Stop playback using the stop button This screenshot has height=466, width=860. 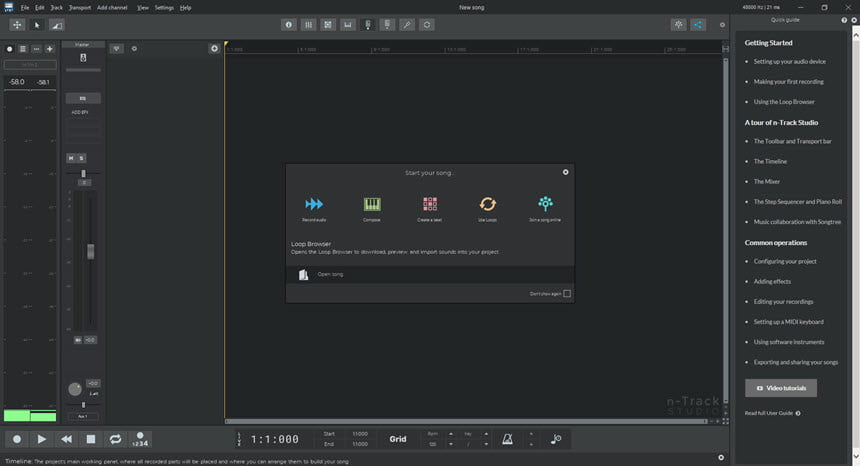[91, 439]
